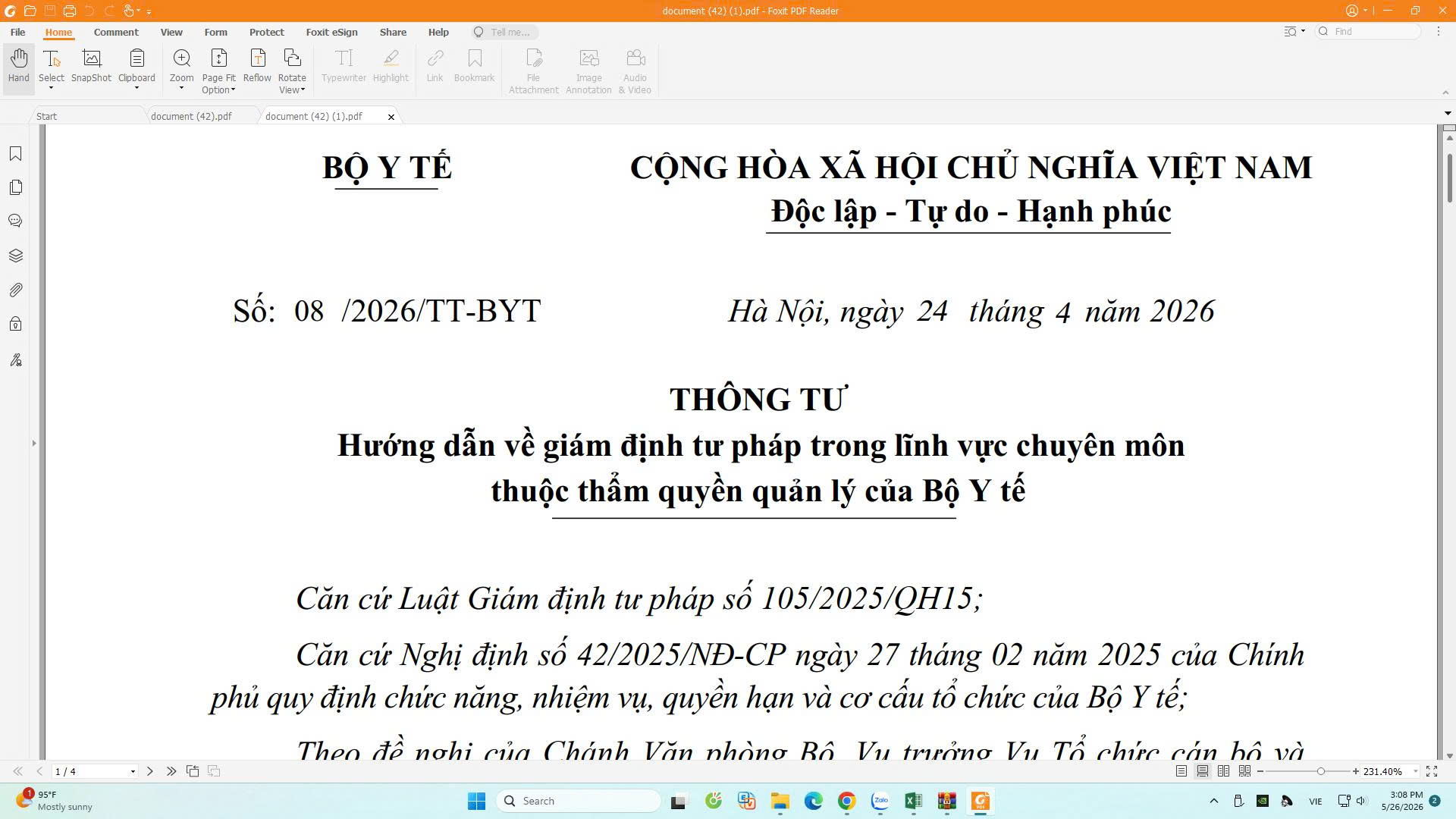
Task: Open the Attachments side panel
Action: pyautogui.click(x=15, y=290)
